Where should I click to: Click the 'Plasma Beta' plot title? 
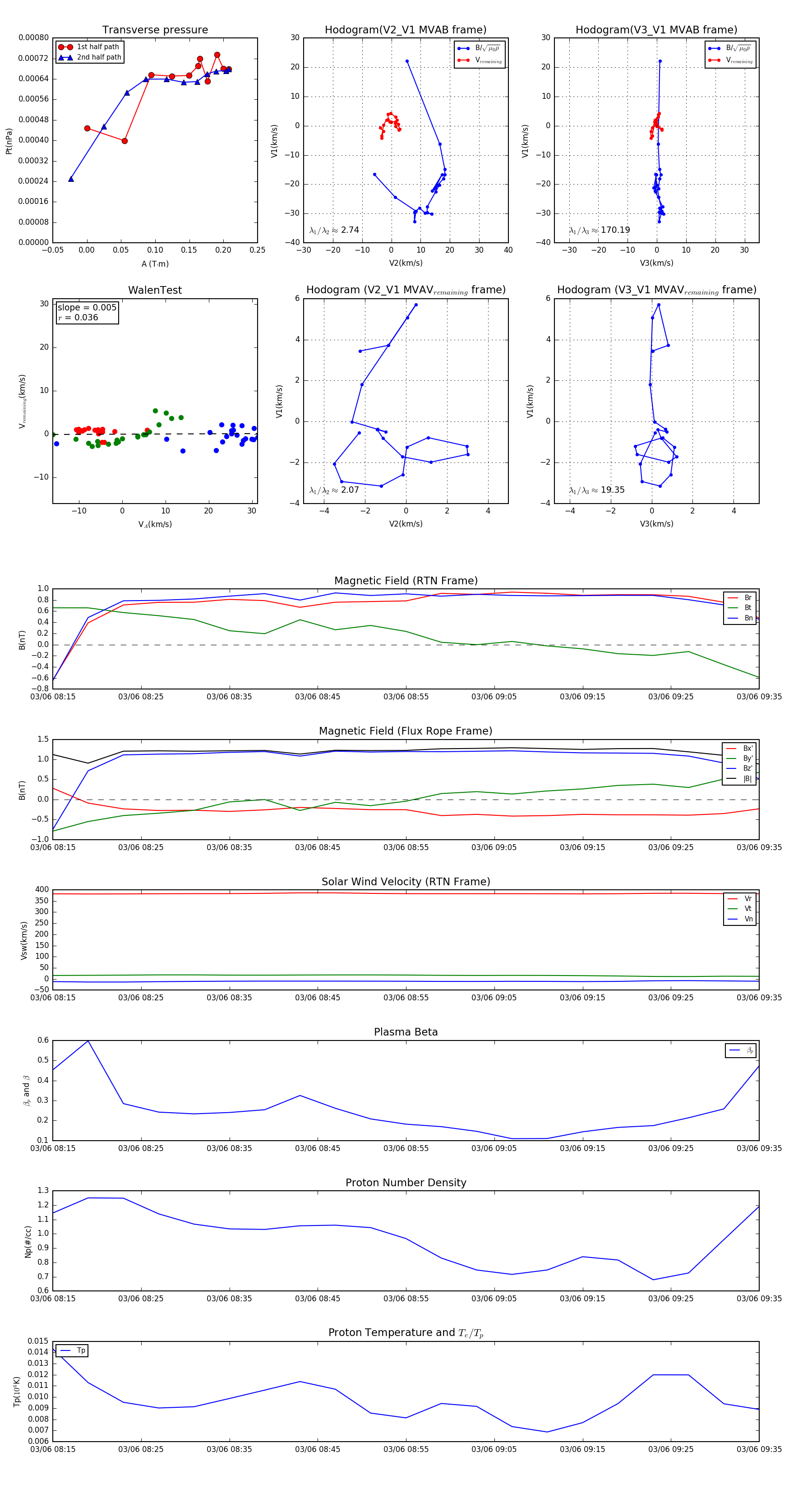[406, 1032]
